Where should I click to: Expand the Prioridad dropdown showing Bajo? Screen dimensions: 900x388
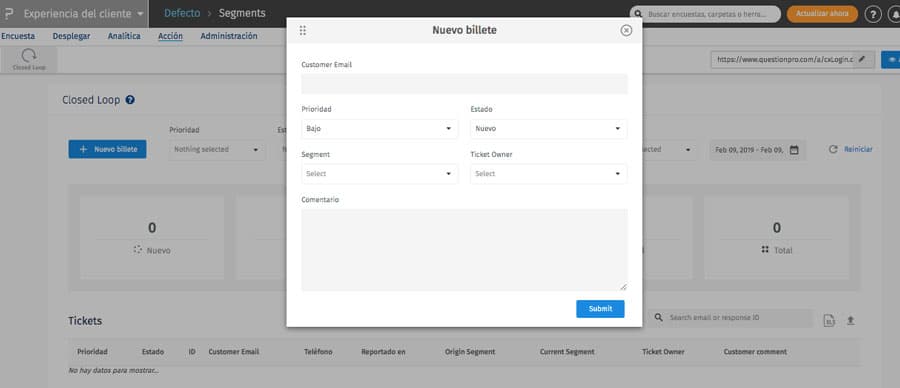379,129
